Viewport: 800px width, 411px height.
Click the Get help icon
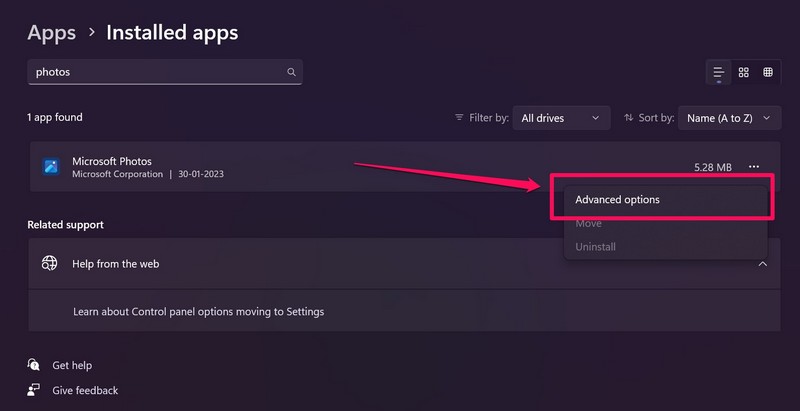[34, 365]
